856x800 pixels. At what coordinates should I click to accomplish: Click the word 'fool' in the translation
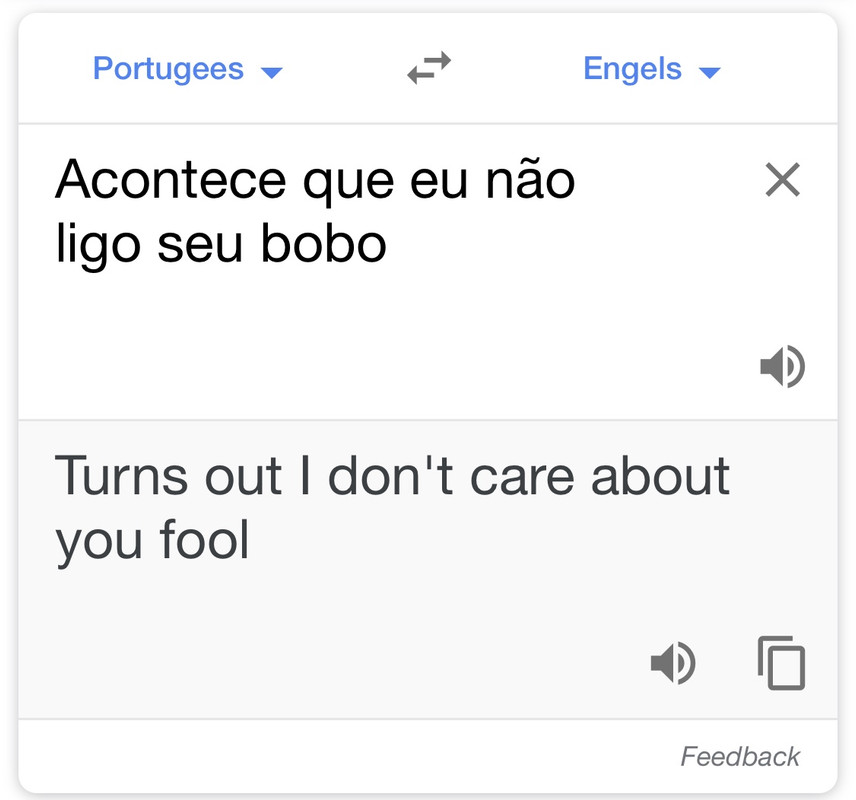pyautogui.click(x=204, y=540)
